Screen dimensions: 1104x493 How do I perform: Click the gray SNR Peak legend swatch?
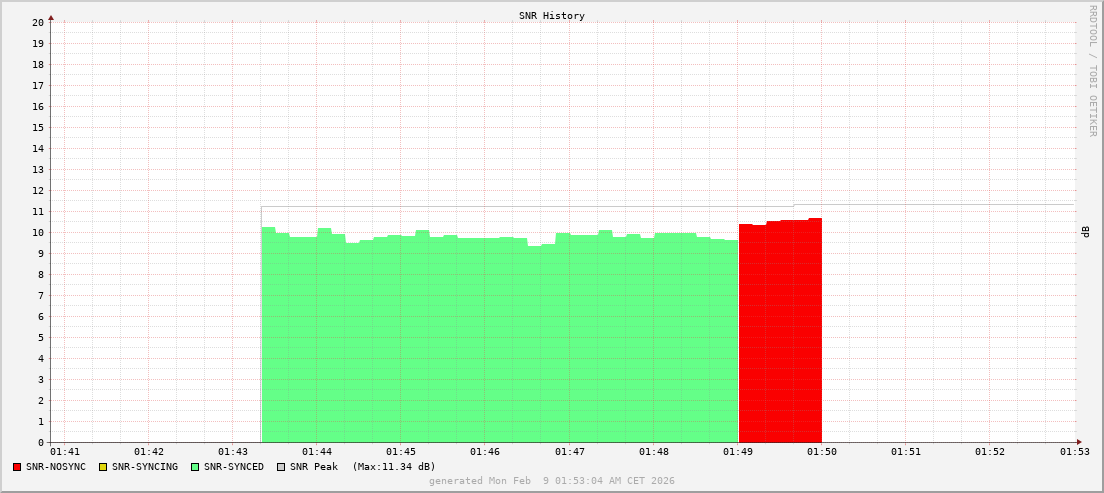point(281,467)
